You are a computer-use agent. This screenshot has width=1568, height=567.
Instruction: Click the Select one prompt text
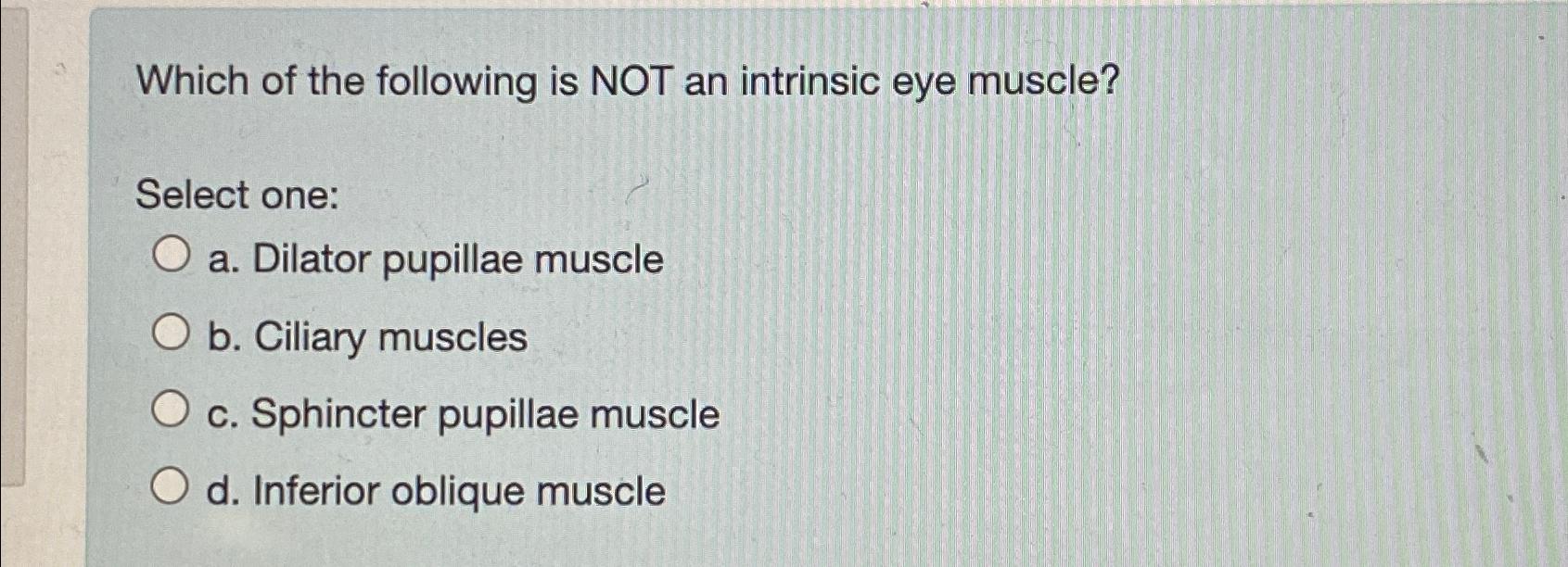click(236, 196)
